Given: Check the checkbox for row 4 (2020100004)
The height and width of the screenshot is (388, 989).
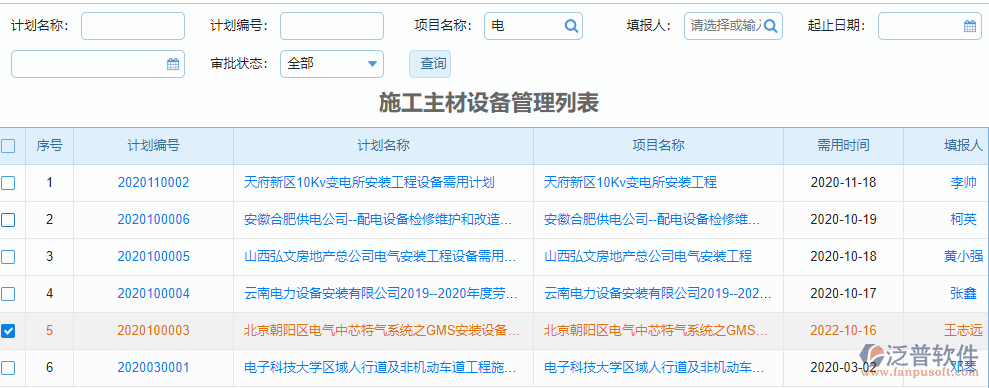Looking at the screenshot, I should 8,294.
